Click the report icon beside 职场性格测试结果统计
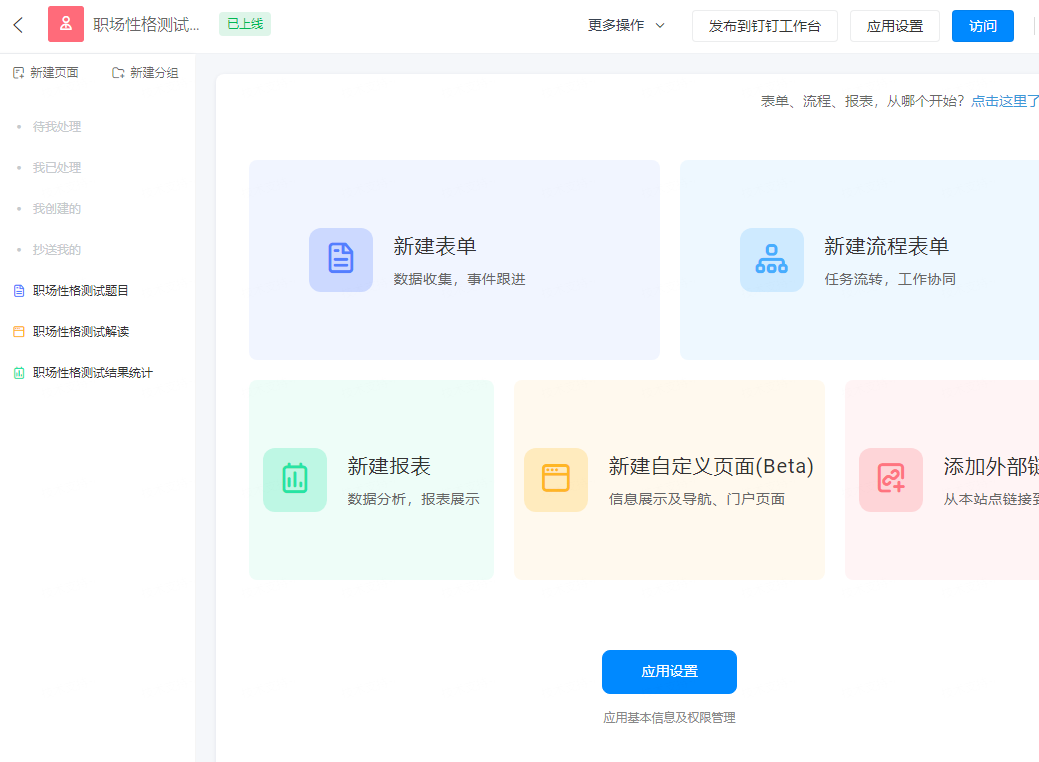 [19, 373]
